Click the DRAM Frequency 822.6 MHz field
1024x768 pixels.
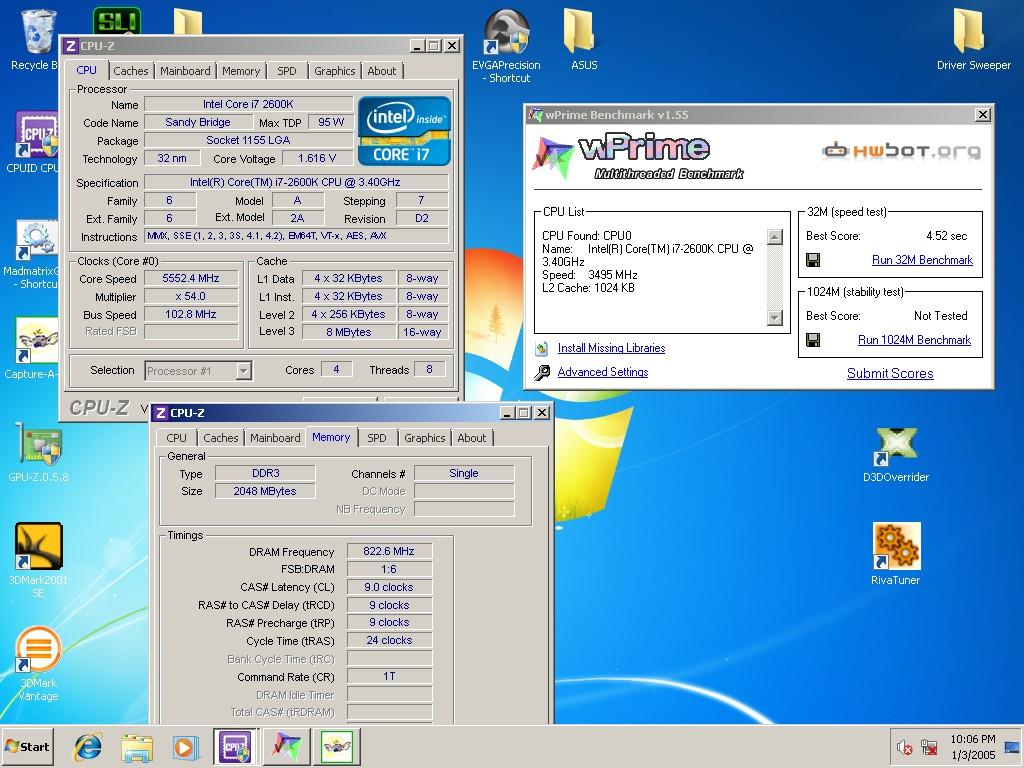point(389,551)
